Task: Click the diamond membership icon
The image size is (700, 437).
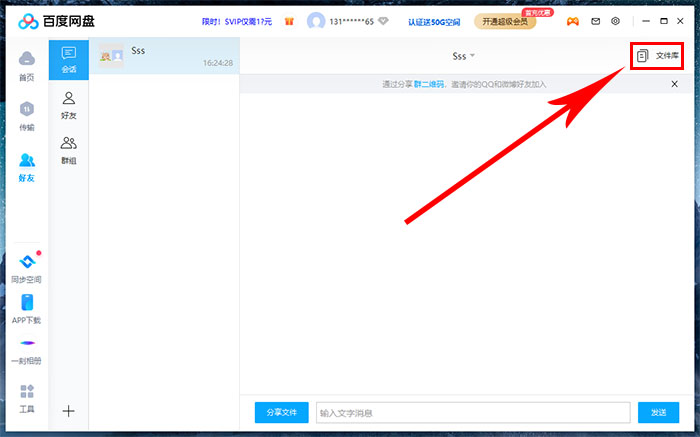Action: pyautogui.click(x=383, y=21)
